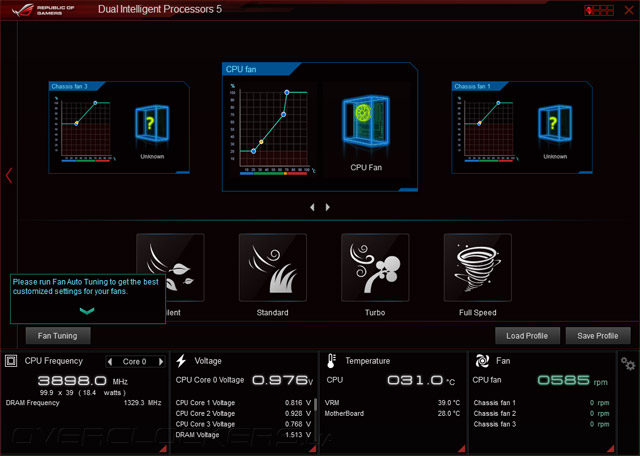
Task: Click the DRAM Voltage row
Action: tap(243, 435)
